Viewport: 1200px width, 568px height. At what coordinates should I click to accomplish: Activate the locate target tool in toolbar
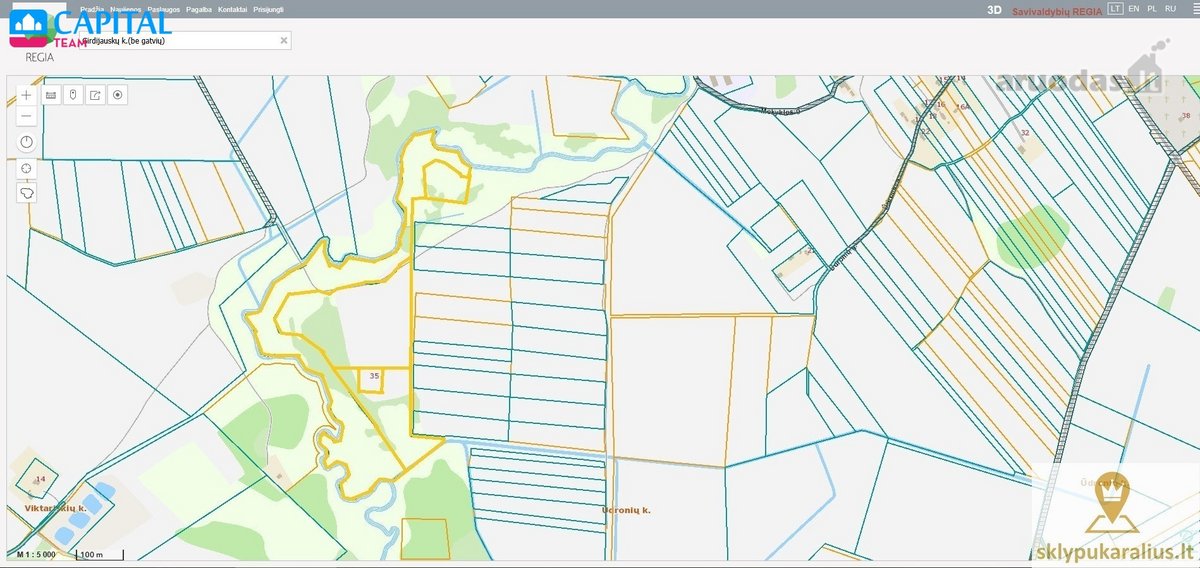pos(118,95)
